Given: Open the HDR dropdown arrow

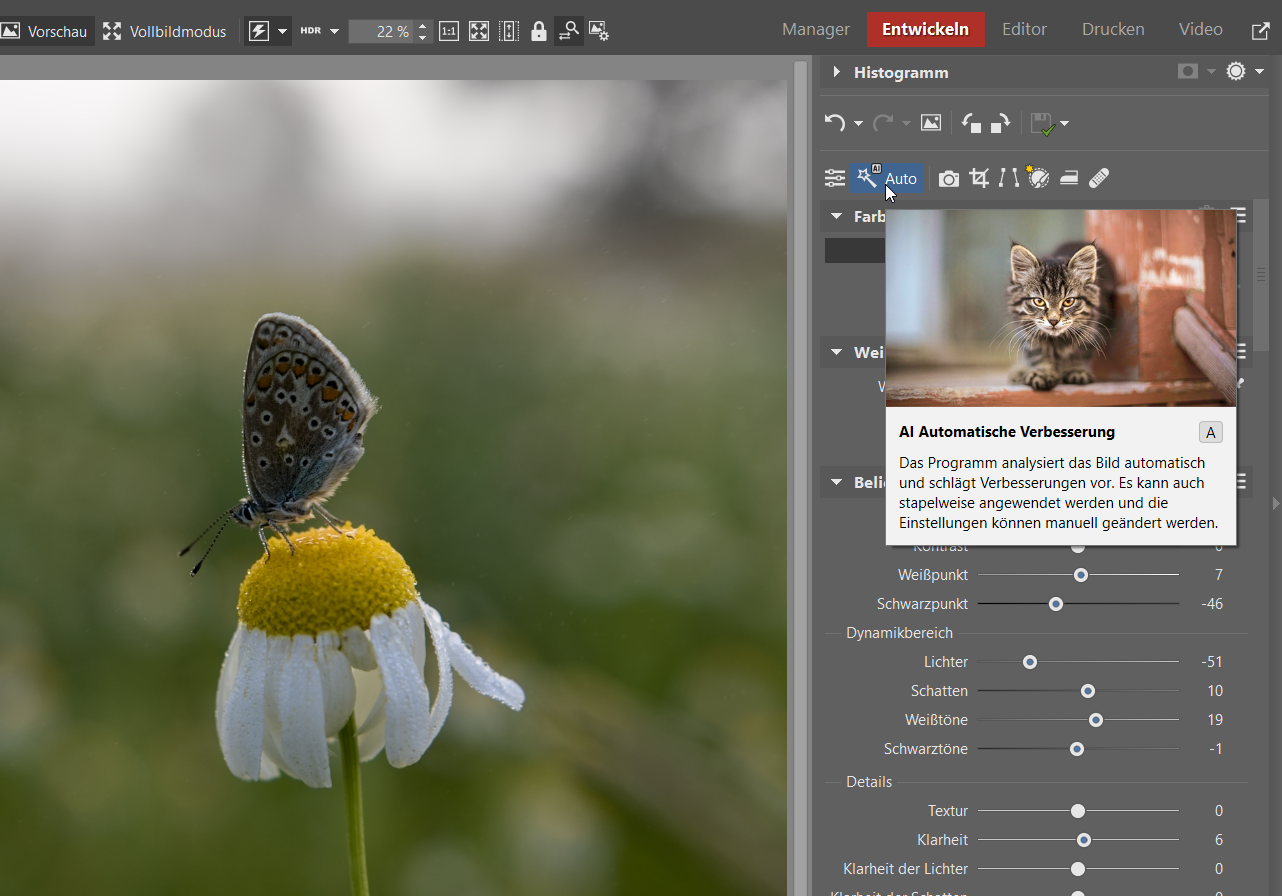Looking at the screenshot, I should click(334, 31).
